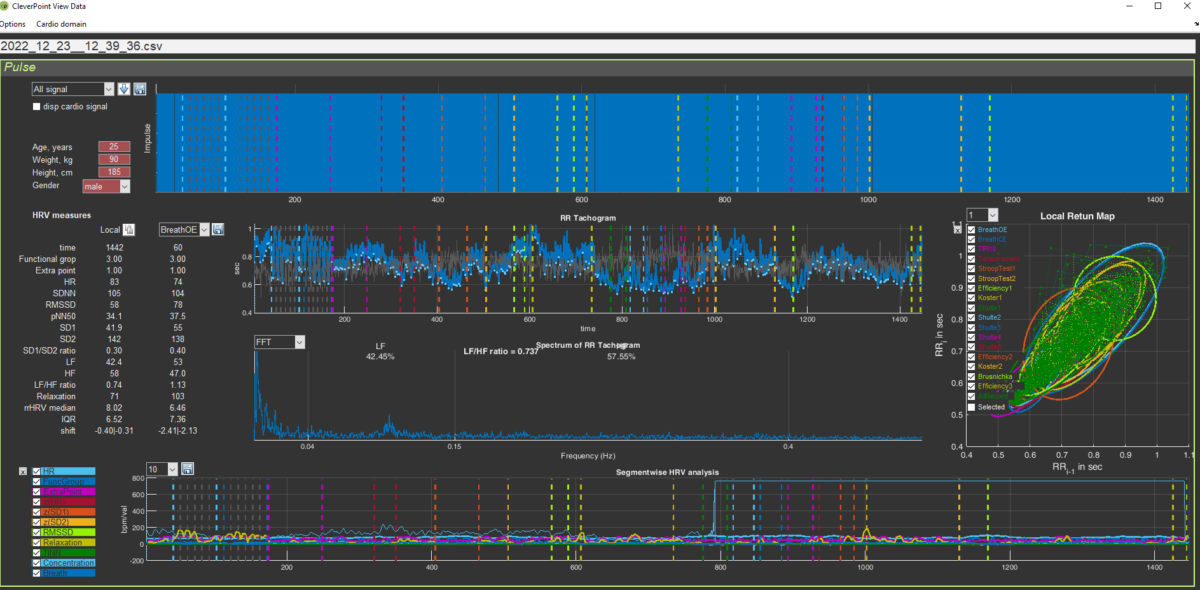1200x590 pixels.
Task: Click the copy icon beside Local label
Action: pos(130,230)
